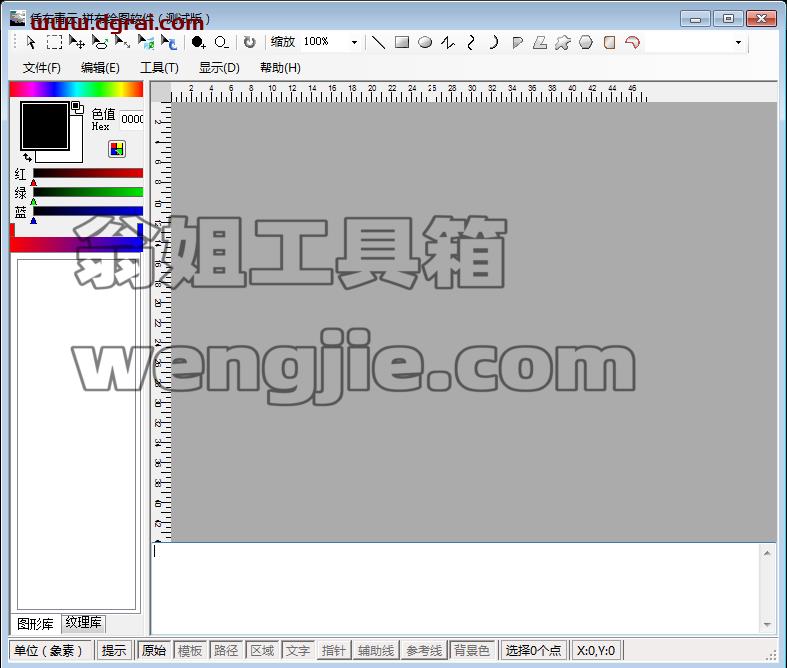Select the hexagon polygon tool
This screenshot has height=668, width=787.
tap(586, 43)
